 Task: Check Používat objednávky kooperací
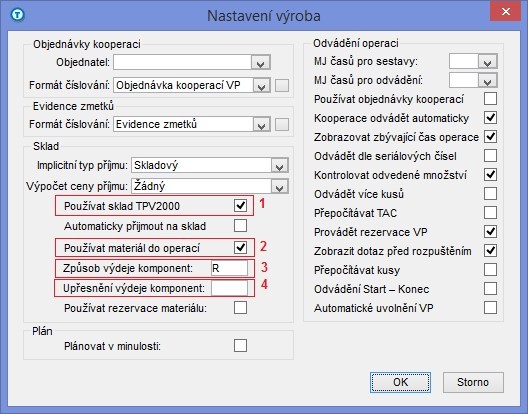point(490,99)
